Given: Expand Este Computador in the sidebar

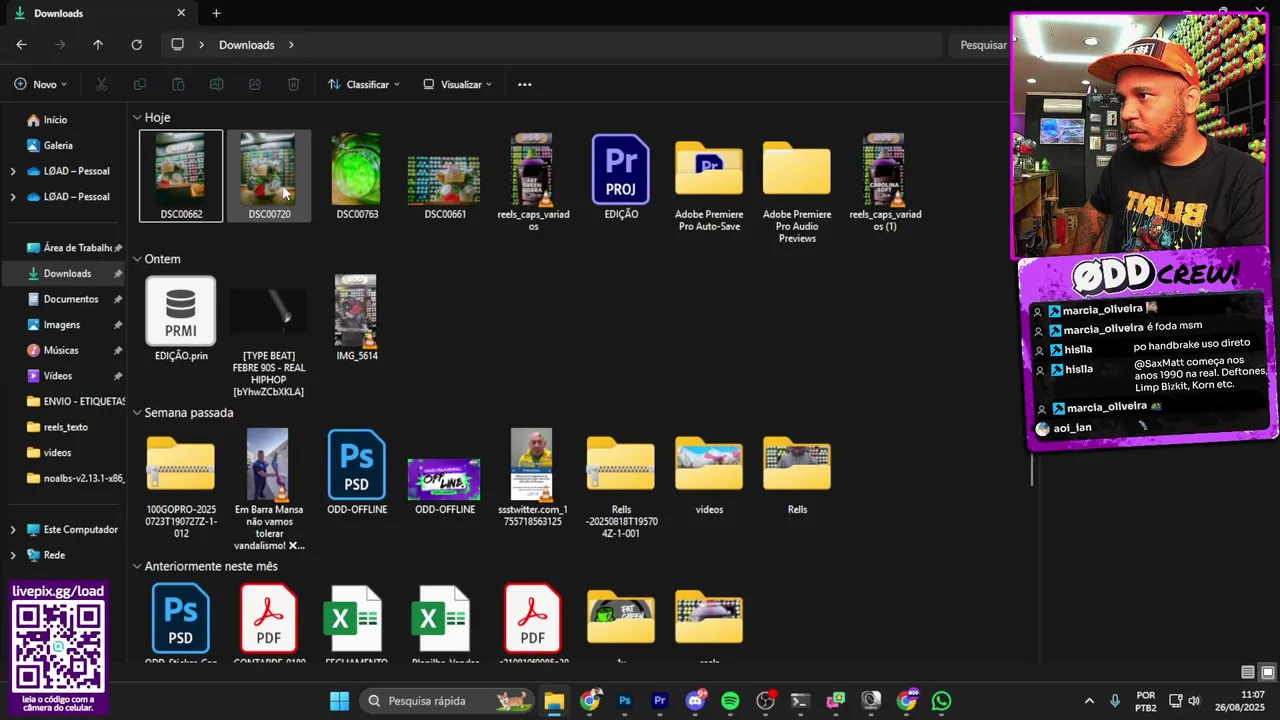Looking at the screenshot, I should point(13,530).
